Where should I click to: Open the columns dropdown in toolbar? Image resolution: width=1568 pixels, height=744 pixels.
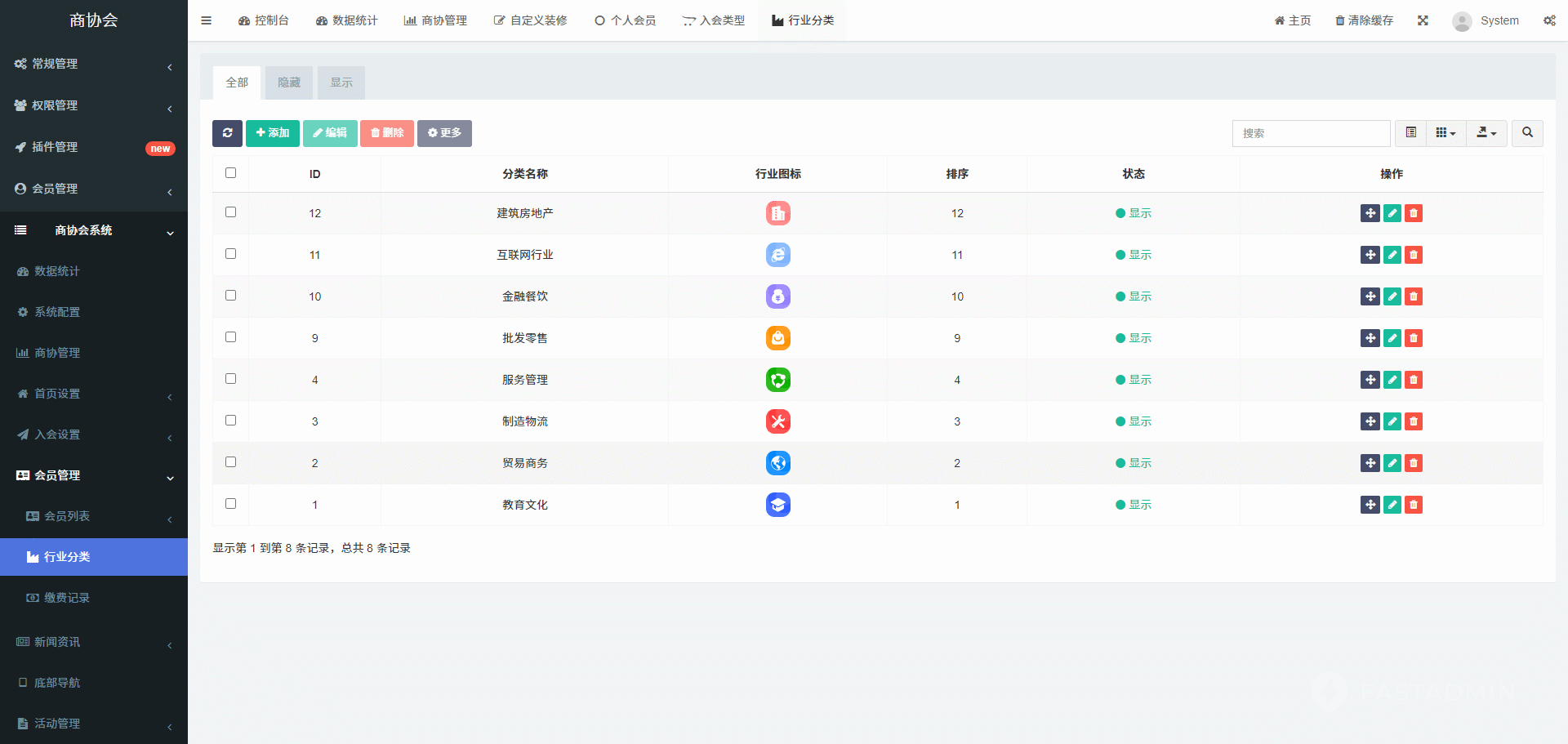(x=1445, y=133)
